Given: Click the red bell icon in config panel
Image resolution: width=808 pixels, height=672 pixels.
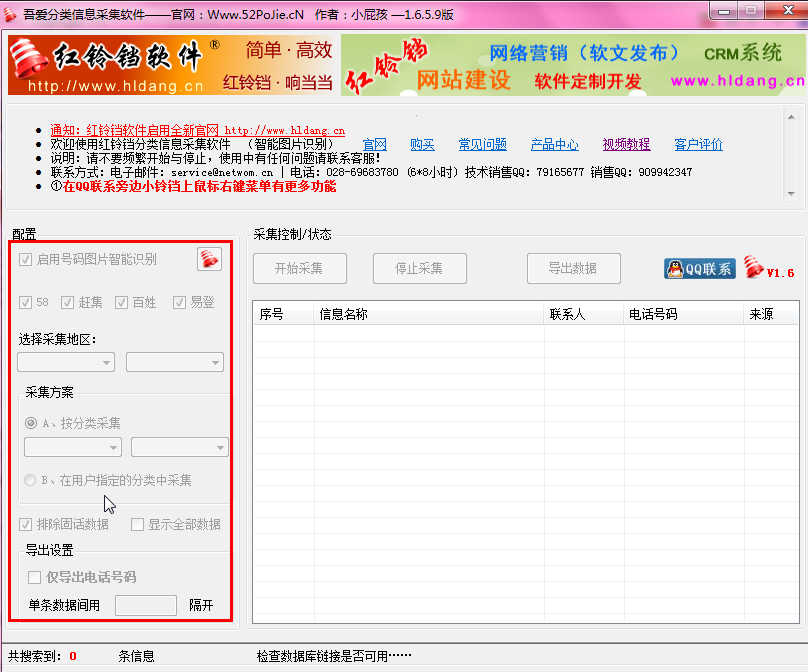Looking at the screenshot, I should (209, 259).
